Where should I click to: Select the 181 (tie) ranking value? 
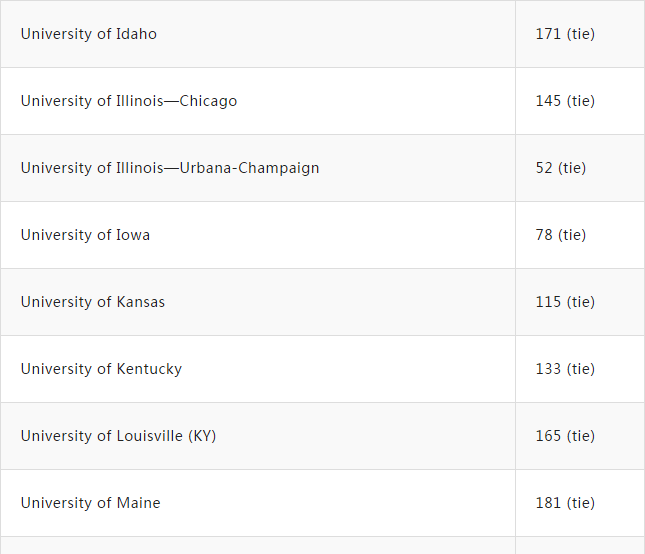point(565,503)
